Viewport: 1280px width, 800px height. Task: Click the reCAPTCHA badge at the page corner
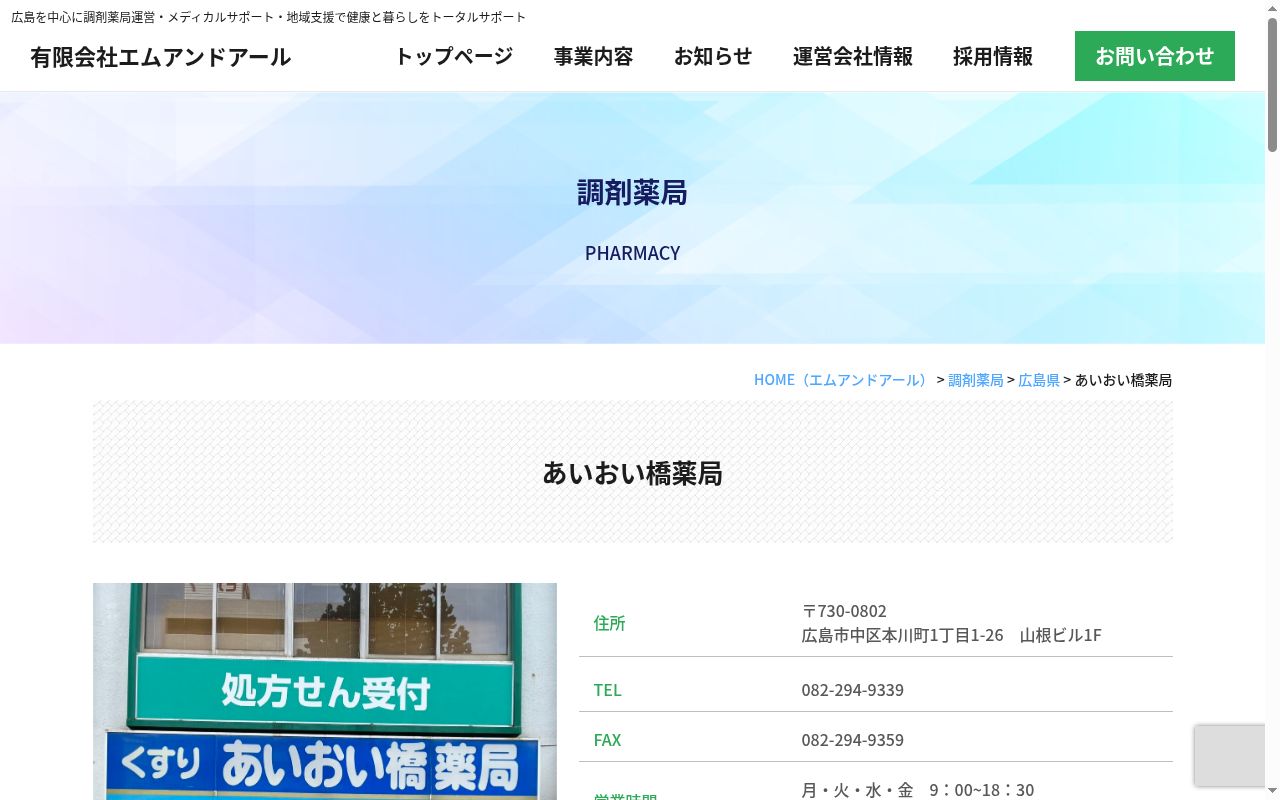pyautogui.click(x=1230, y=755)
